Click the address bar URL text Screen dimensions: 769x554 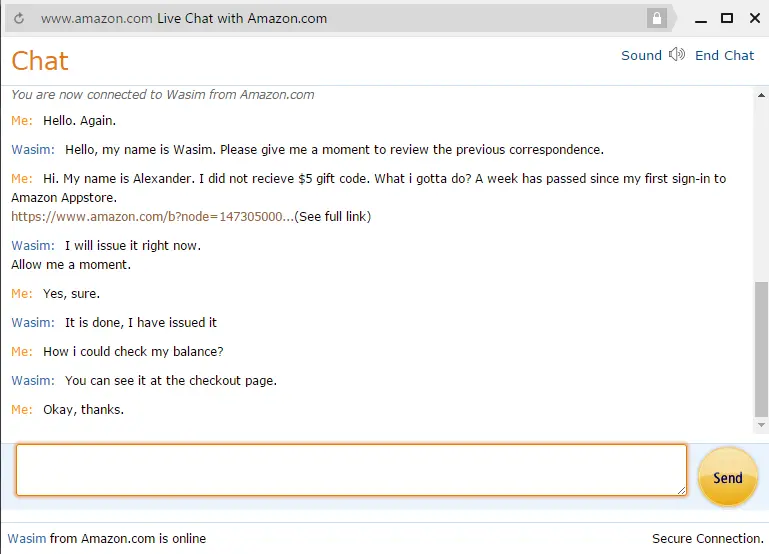point(97,19)
